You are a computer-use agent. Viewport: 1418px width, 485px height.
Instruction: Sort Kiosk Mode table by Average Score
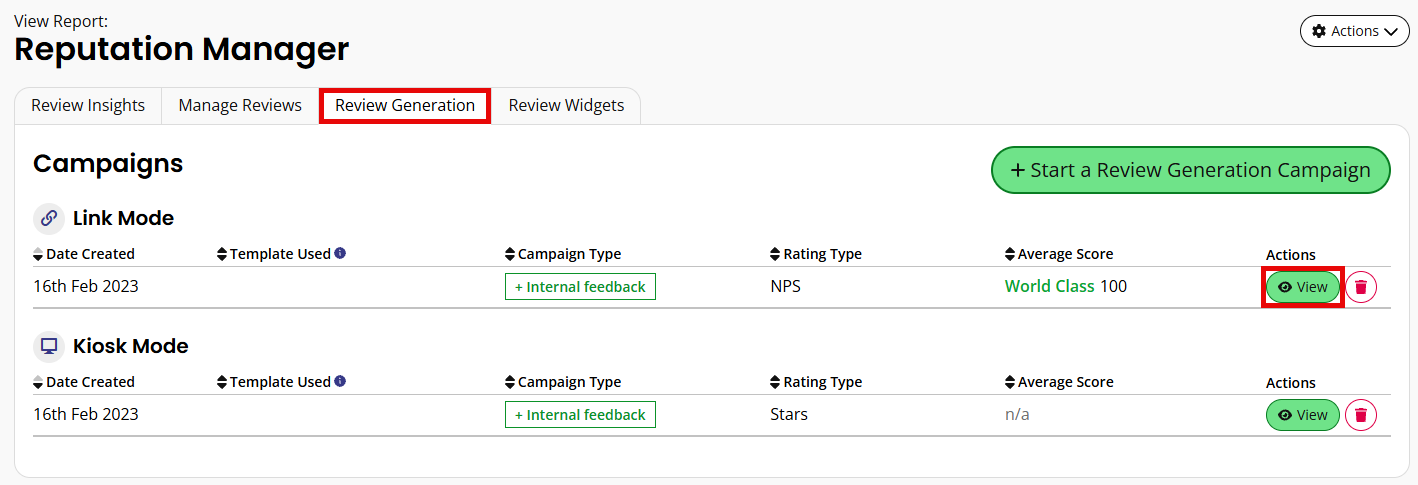pyautogui.click(x=1059, y=382)
